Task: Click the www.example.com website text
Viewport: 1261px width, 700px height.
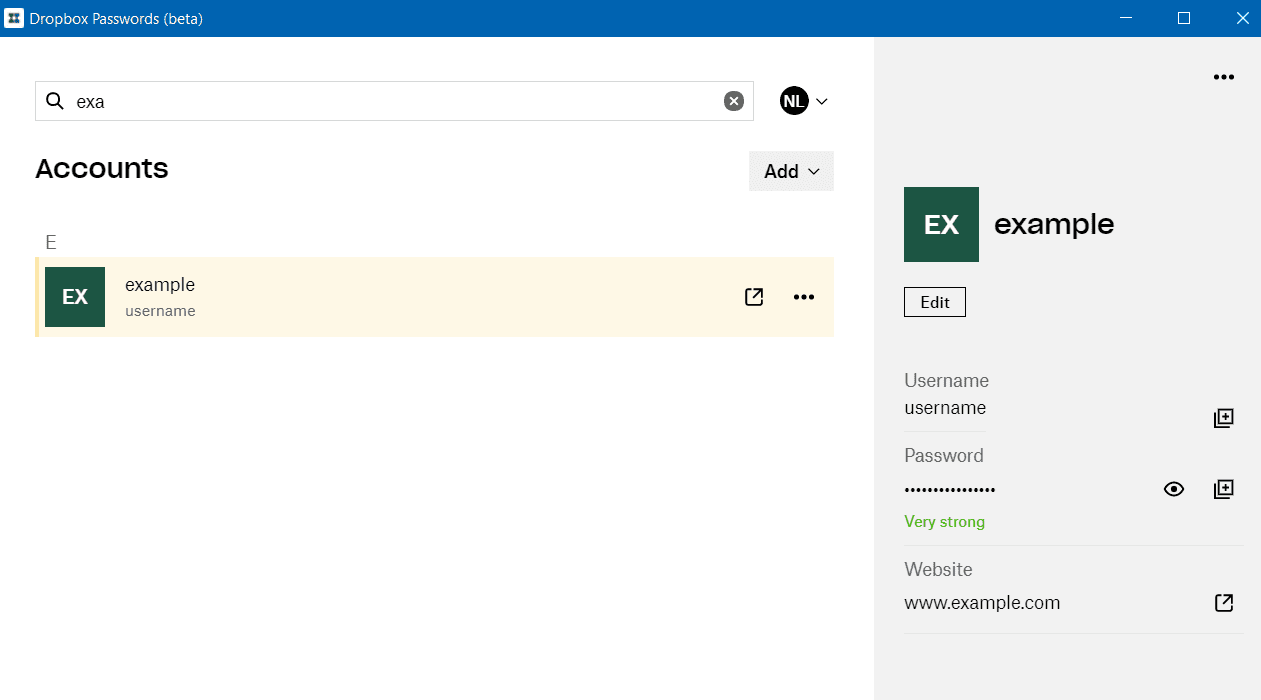Action: pyautogui.click(x=982, y=603)
